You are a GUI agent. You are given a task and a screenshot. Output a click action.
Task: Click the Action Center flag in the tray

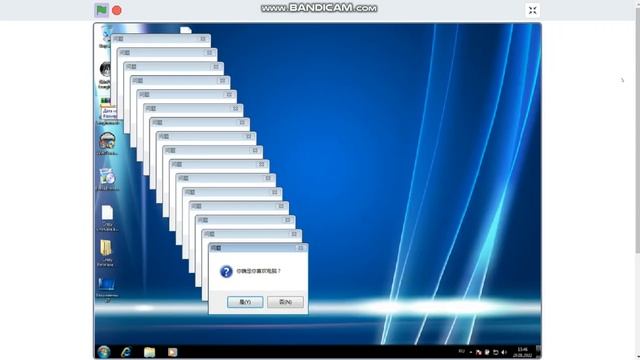478,352
